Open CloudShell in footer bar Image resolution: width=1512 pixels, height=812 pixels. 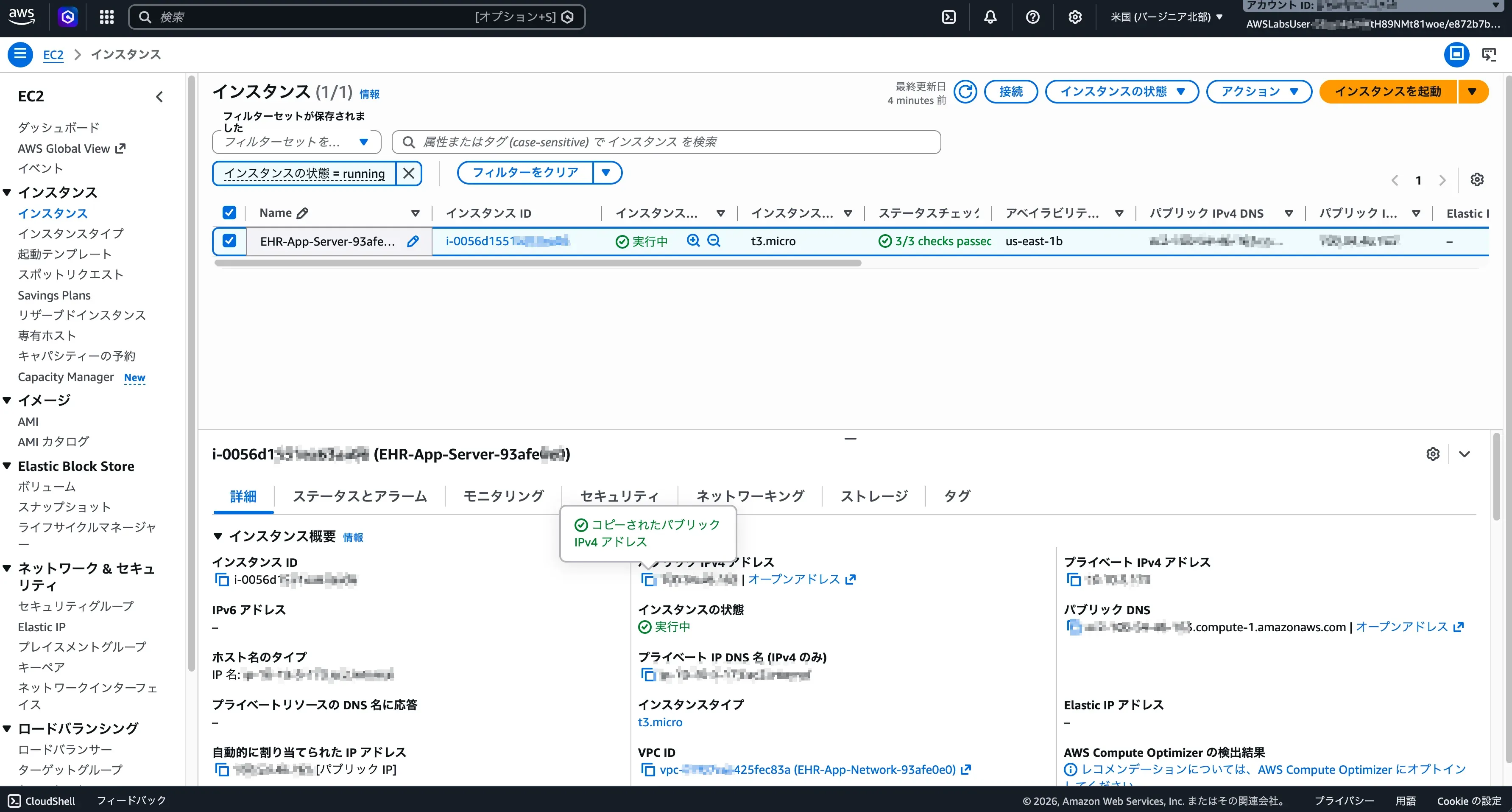[42, 801]
